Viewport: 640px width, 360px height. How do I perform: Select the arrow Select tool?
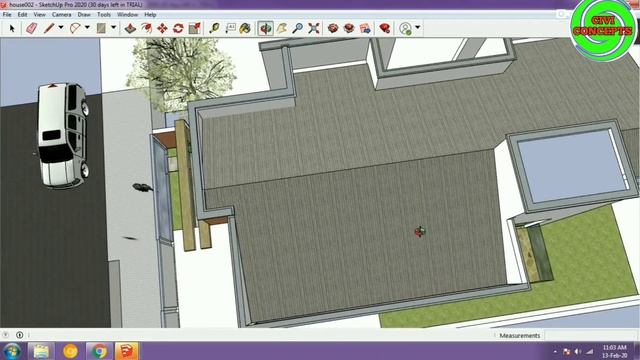pyautogui.click(x=12, y=28)
